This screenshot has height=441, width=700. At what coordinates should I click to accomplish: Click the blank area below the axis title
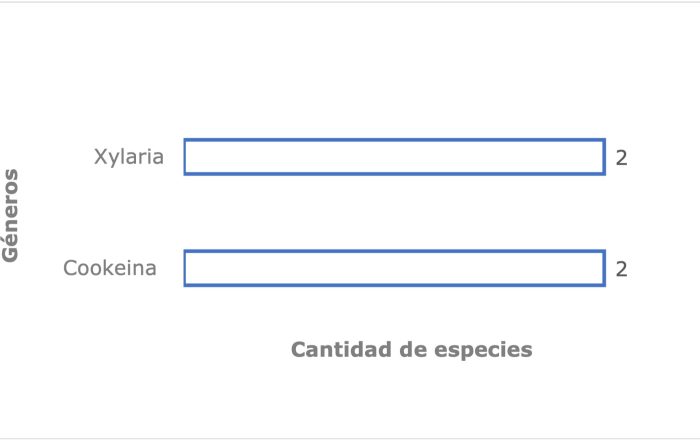412,399
